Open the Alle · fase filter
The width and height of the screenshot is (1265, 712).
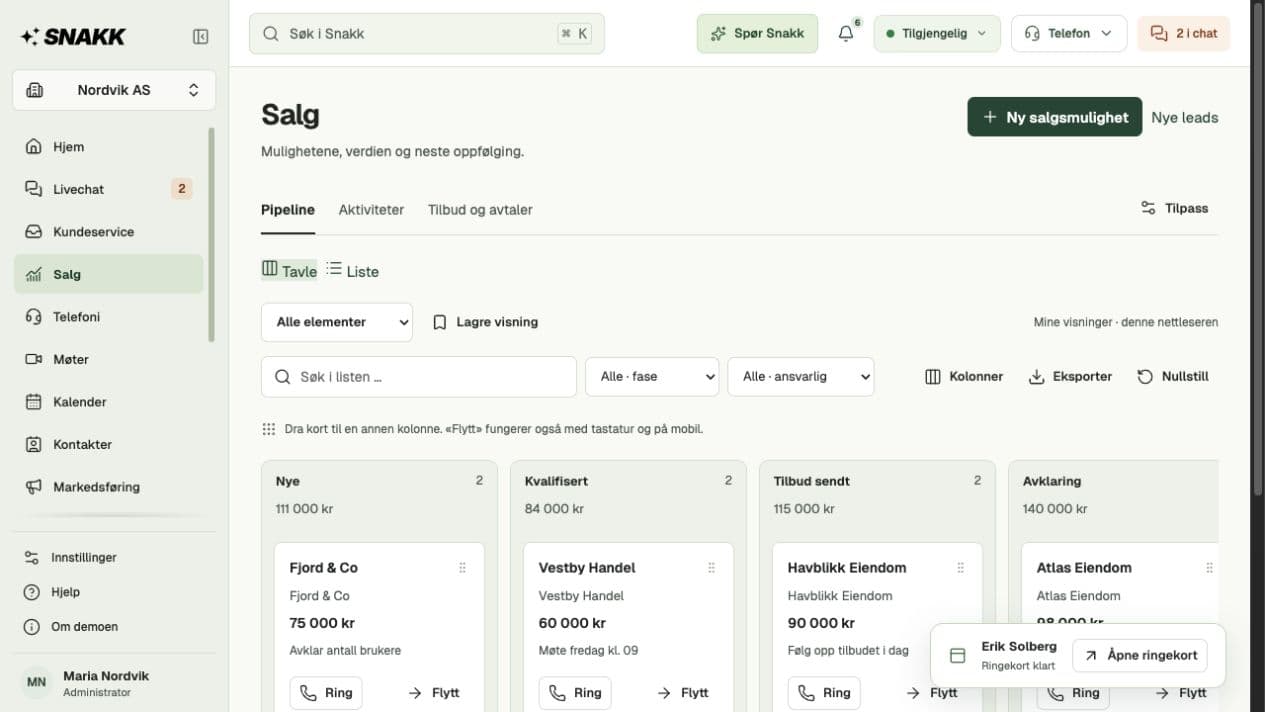652,377
